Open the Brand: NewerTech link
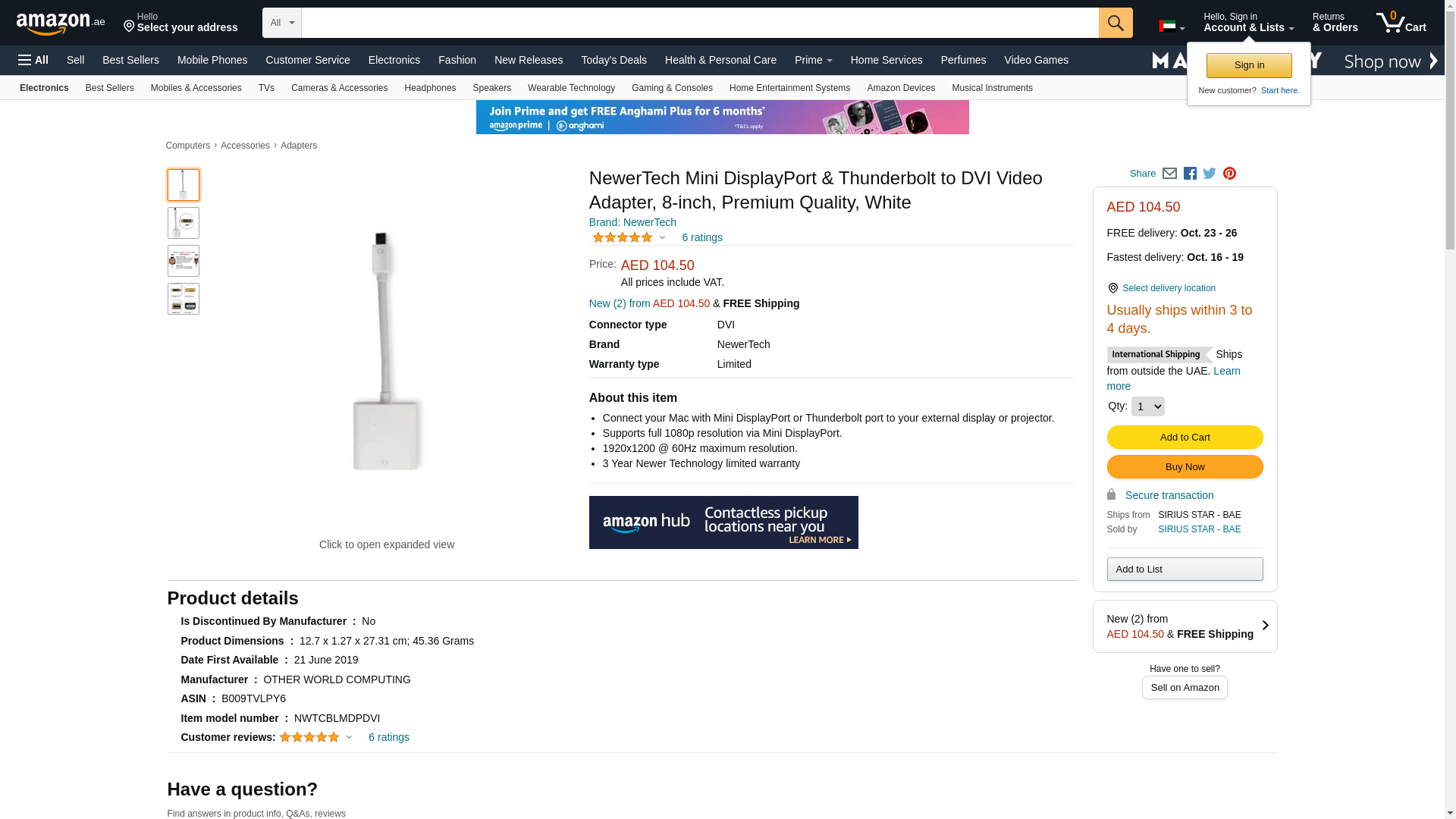Image resolution: width=1456 pixels, height=819 pixels. pos(632,222)
